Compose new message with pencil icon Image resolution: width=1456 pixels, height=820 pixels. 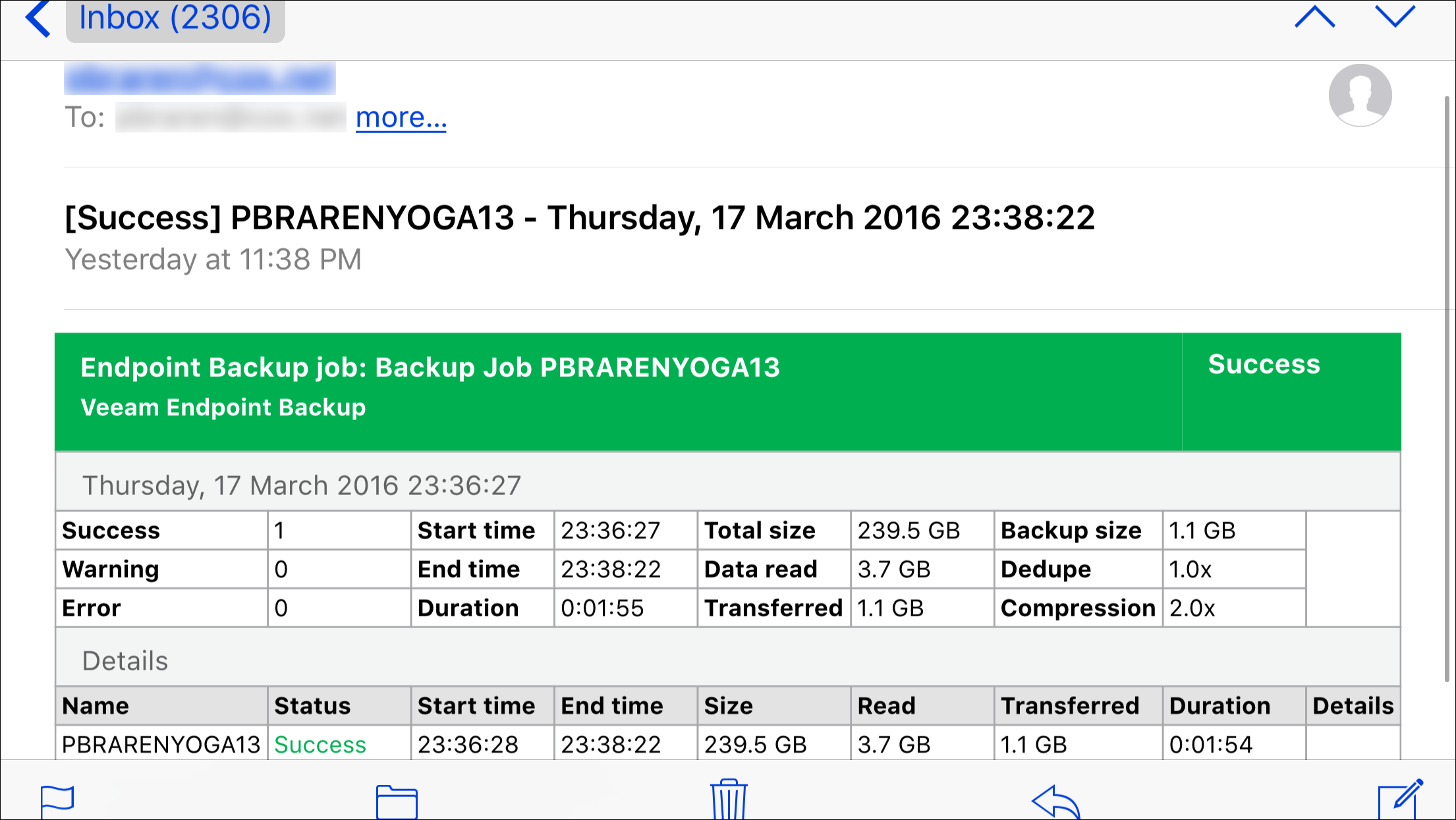1400,799
